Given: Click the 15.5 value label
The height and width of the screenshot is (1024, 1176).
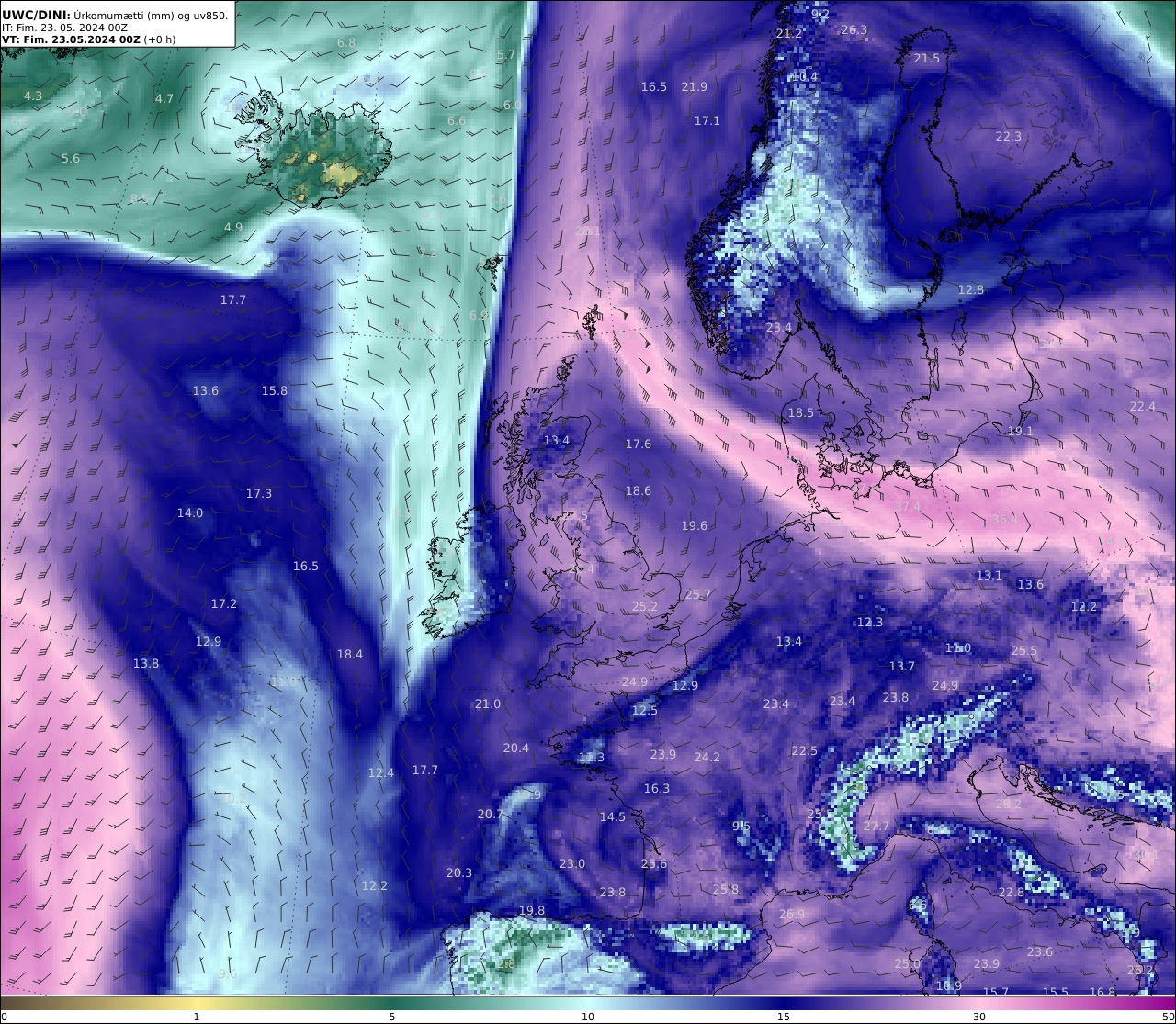Looking at the screenshot, I should click(x=1056, y=992).
